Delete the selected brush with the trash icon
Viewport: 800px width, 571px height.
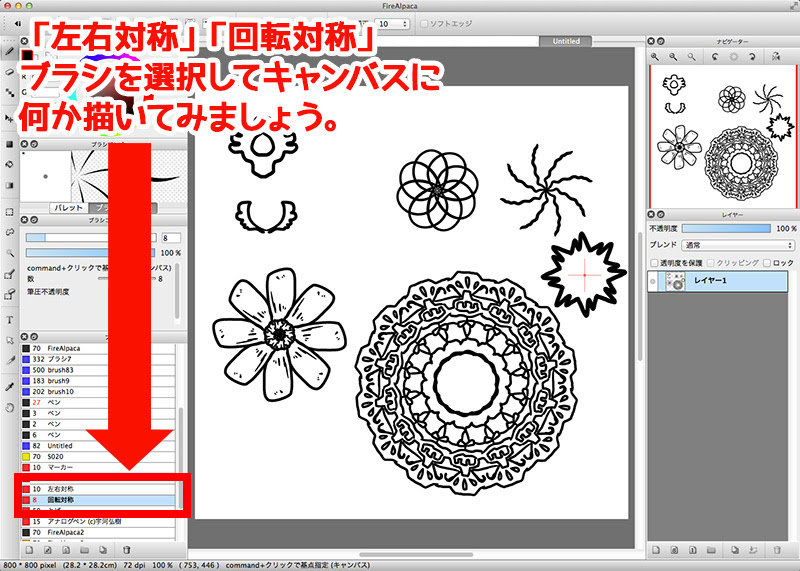coord(127,550)
